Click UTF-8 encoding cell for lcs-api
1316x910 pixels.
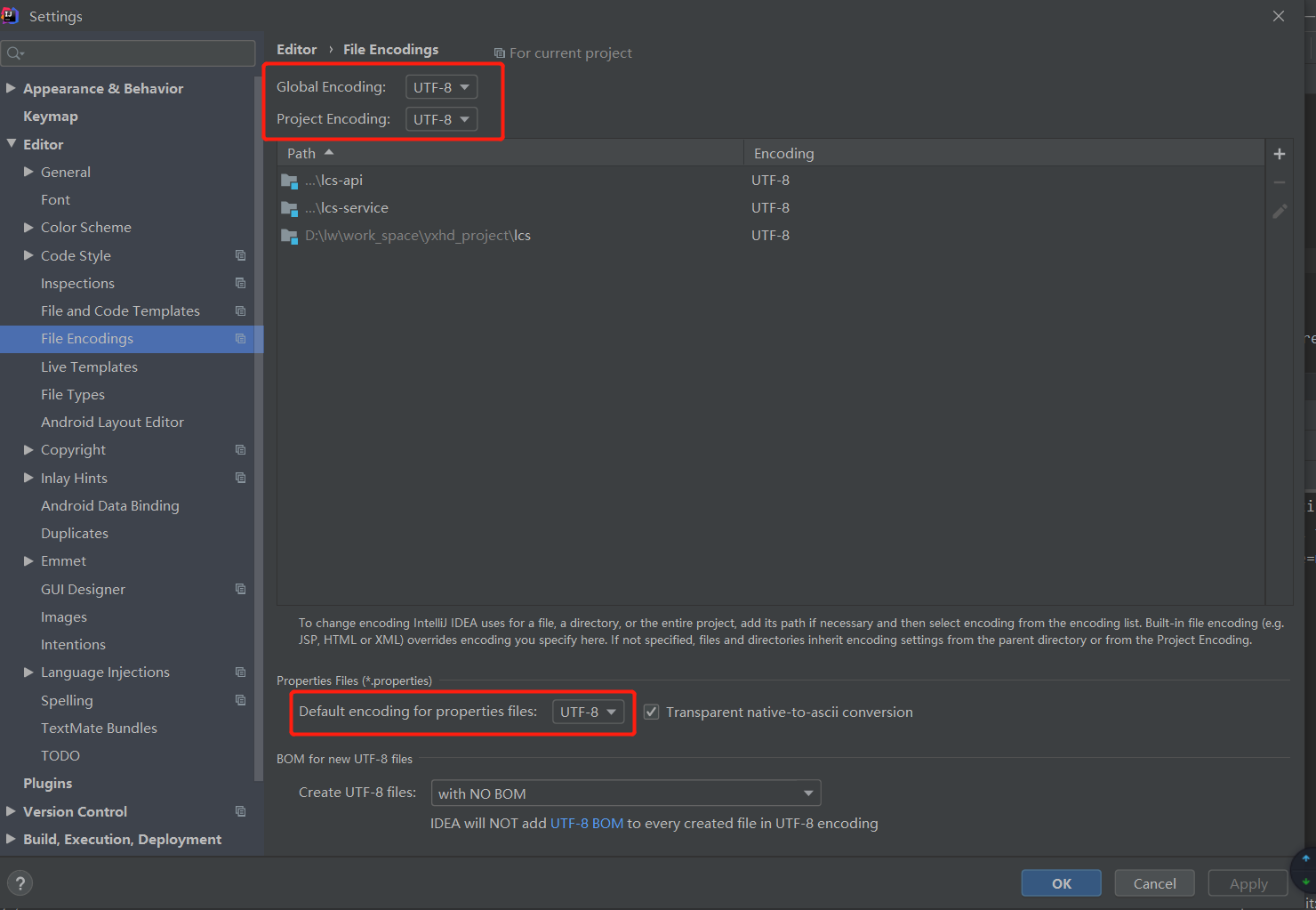click(770, 181)
